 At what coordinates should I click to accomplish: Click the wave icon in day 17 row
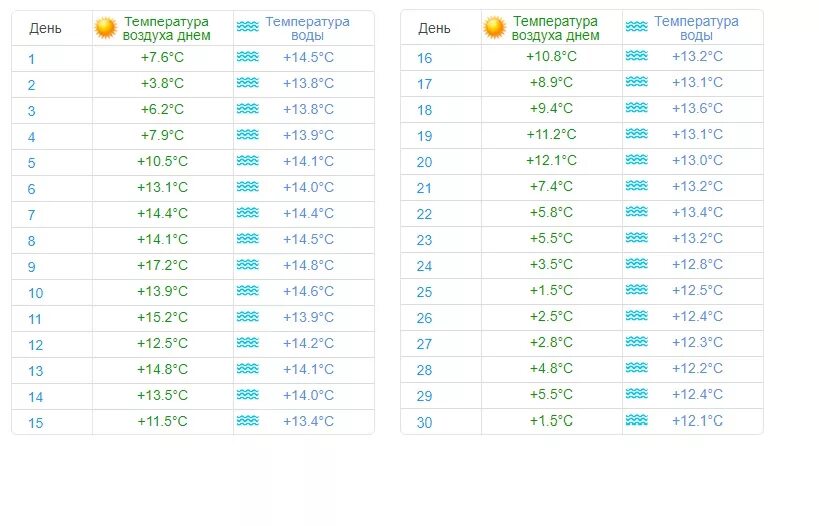pos(637,81)
